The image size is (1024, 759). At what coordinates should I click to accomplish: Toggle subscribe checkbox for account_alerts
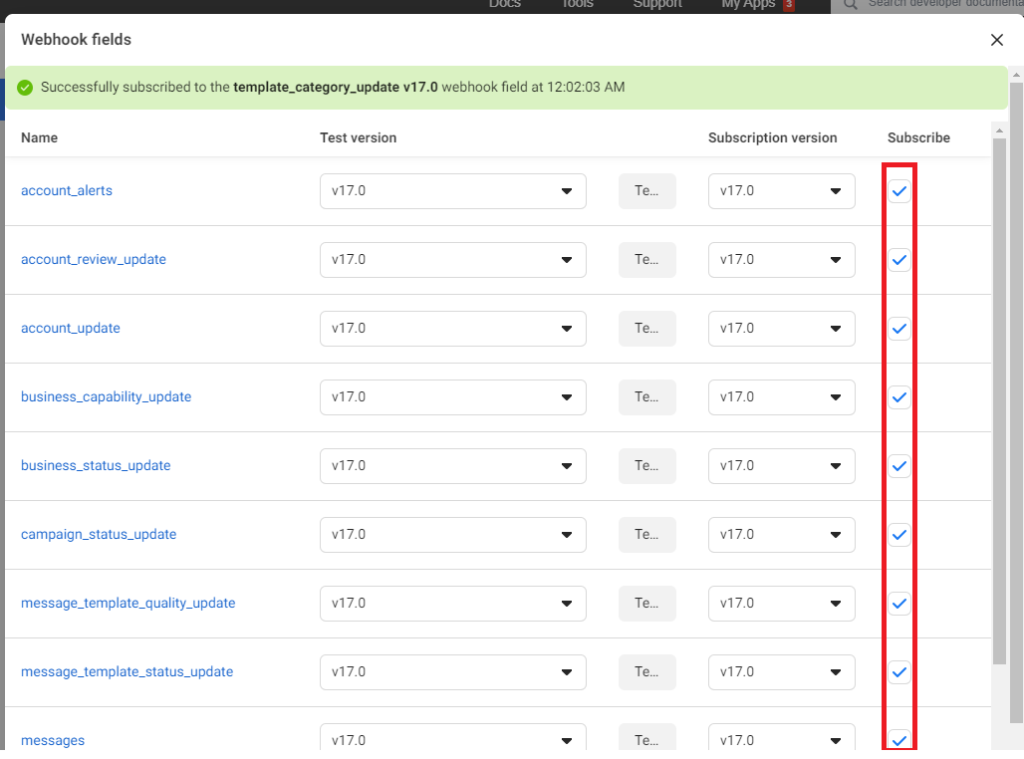899,191
